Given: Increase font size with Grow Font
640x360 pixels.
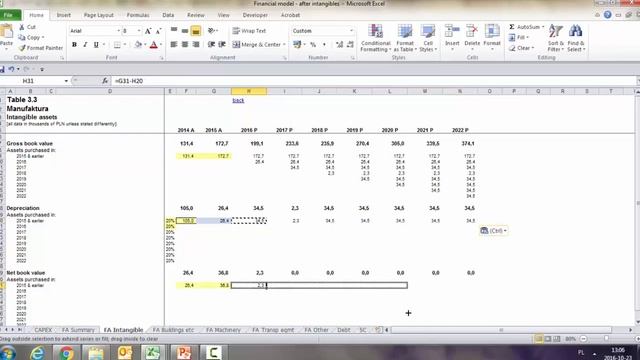Looking at the screenshot, I should coord(148,31).
